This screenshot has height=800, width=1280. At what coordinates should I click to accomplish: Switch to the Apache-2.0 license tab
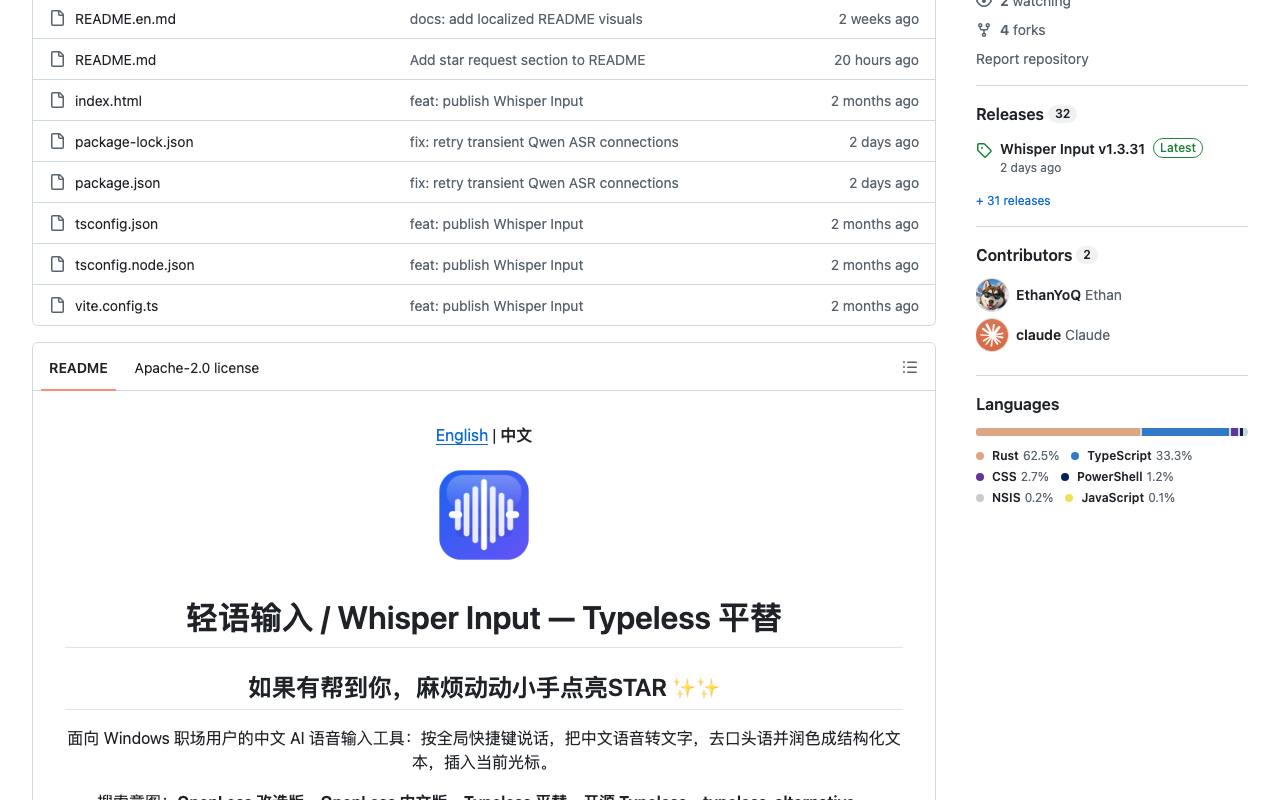(197, 368)
